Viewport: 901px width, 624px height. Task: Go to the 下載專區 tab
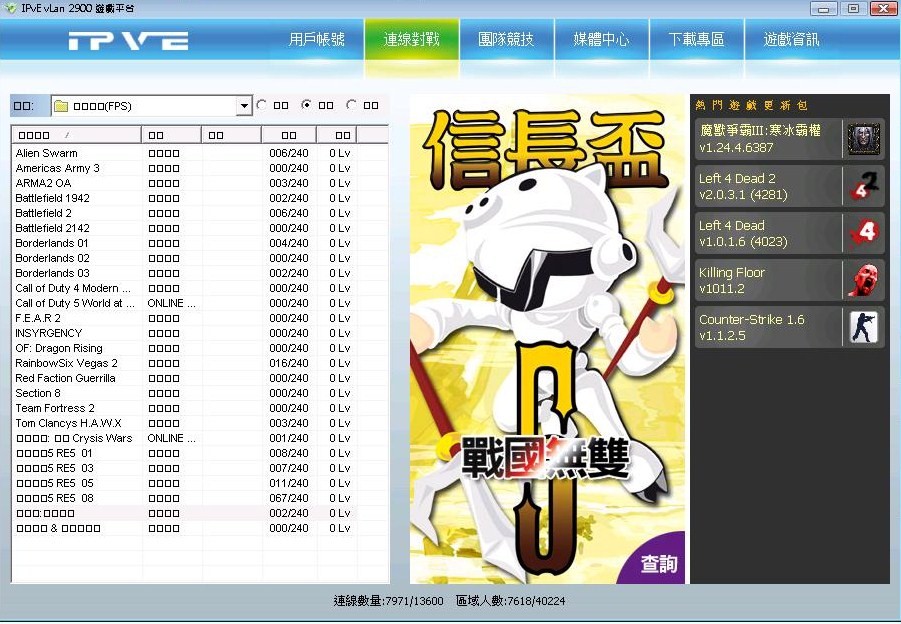696,40
